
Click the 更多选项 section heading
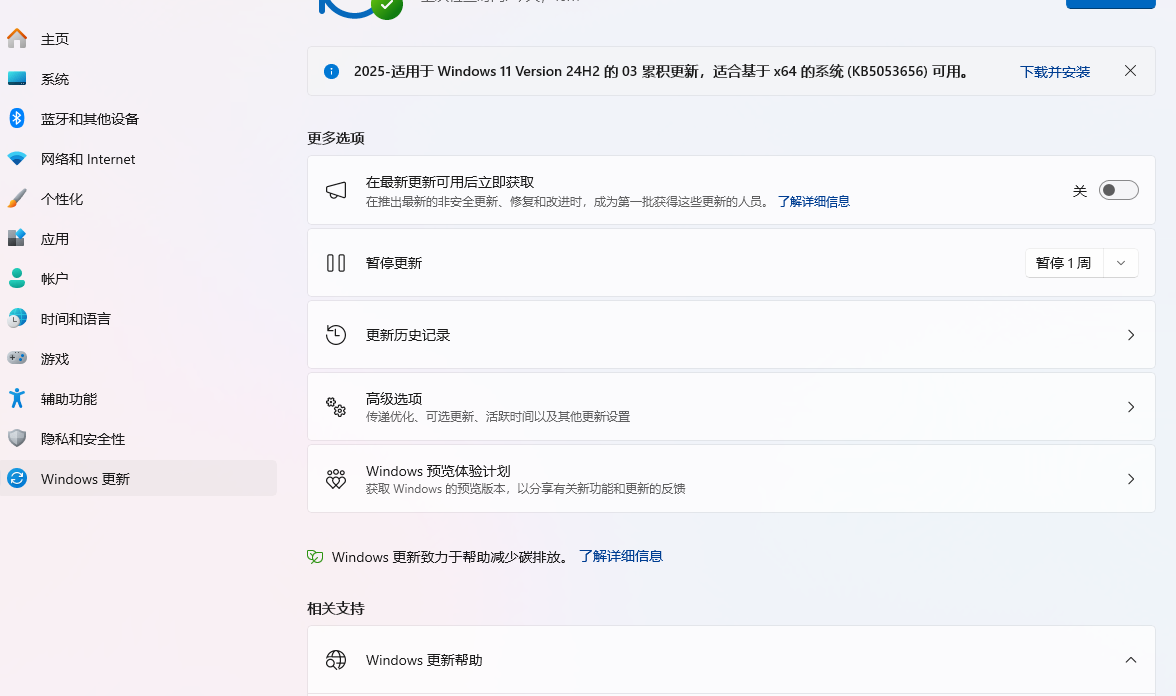[335, 138]
